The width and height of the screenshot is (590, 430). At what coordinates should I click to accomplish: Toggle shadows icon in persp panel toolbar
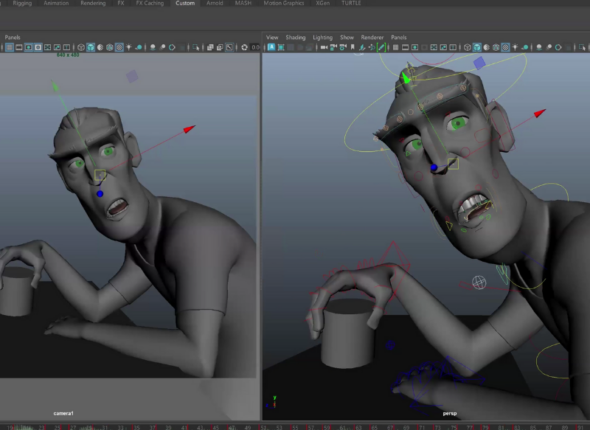525,47
